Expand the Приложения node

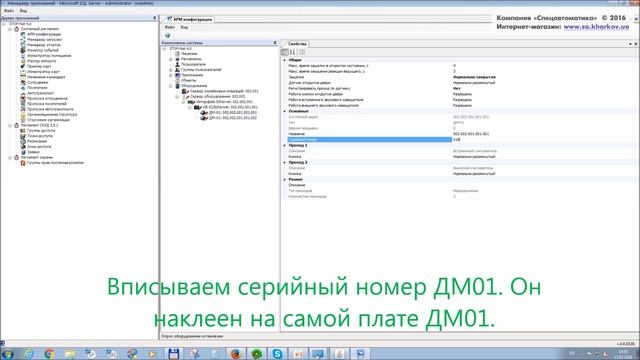click(x=171, y=75)
